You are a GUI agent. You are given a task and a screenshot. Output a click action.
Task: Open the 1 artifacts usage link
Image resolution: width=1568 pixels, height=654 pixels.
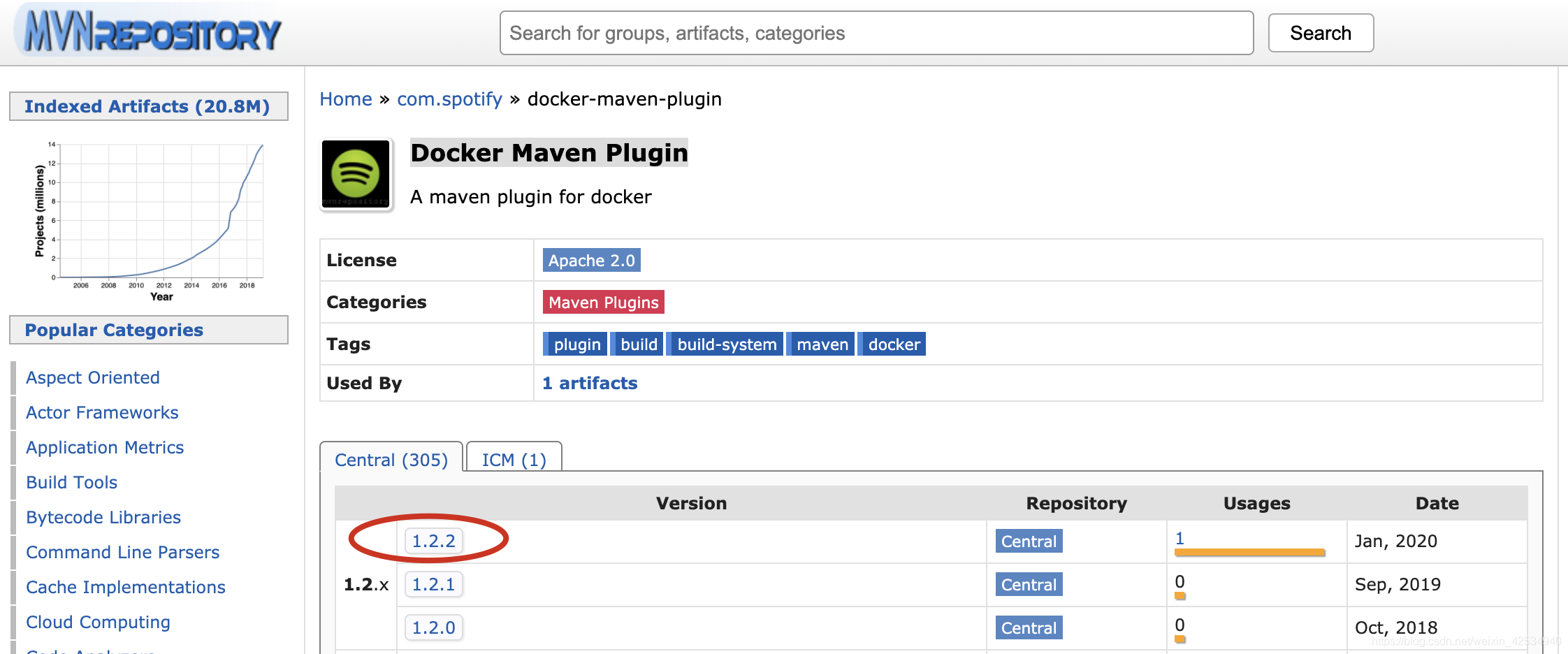pos(590,383)
